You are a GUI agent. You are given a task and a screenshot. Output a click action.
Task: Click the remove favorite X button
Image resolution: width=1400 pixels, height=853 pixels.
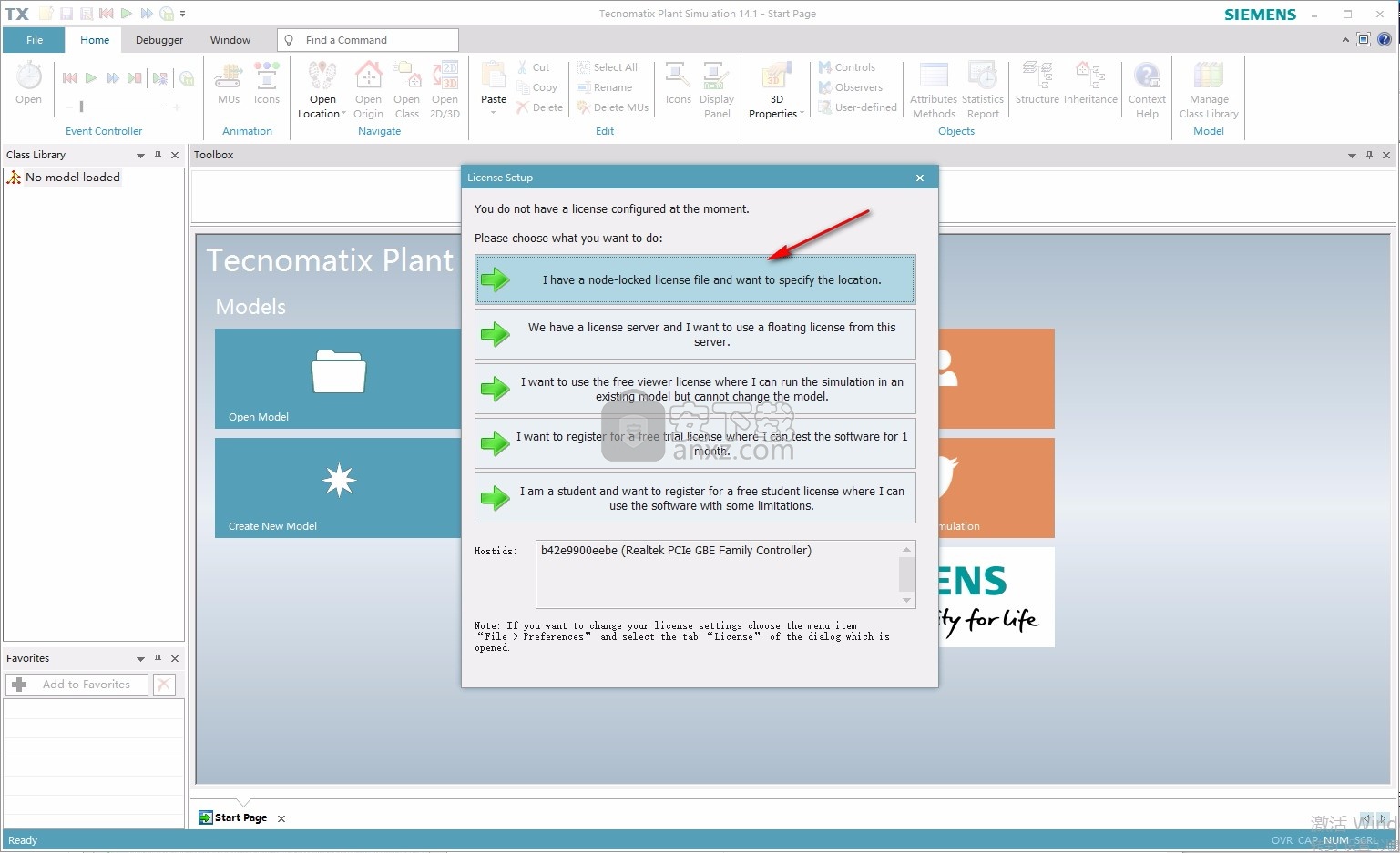coord(164,685)
